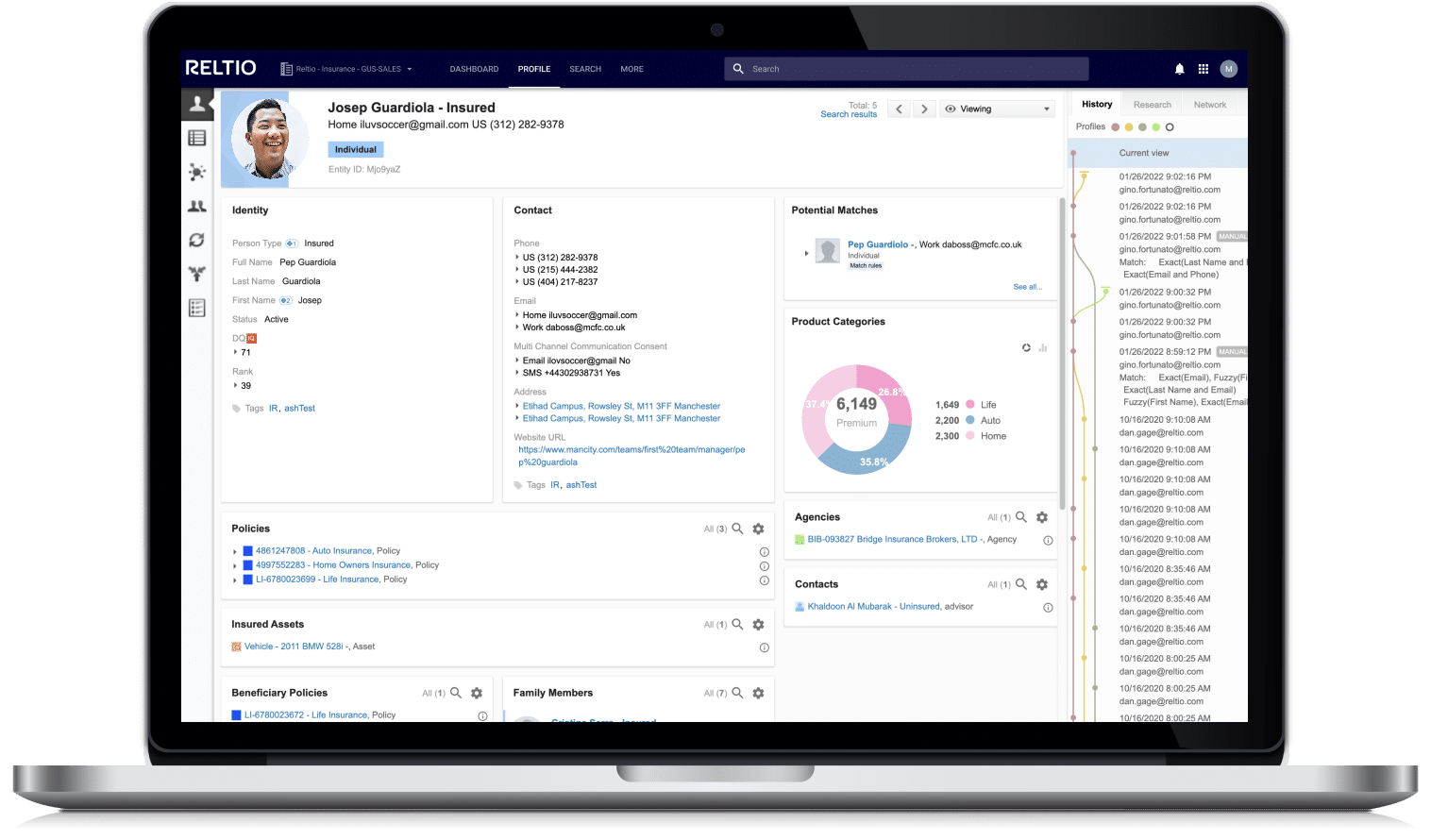Open Agencies panel settings gear
The image size is (1431, 840).
1042,517
